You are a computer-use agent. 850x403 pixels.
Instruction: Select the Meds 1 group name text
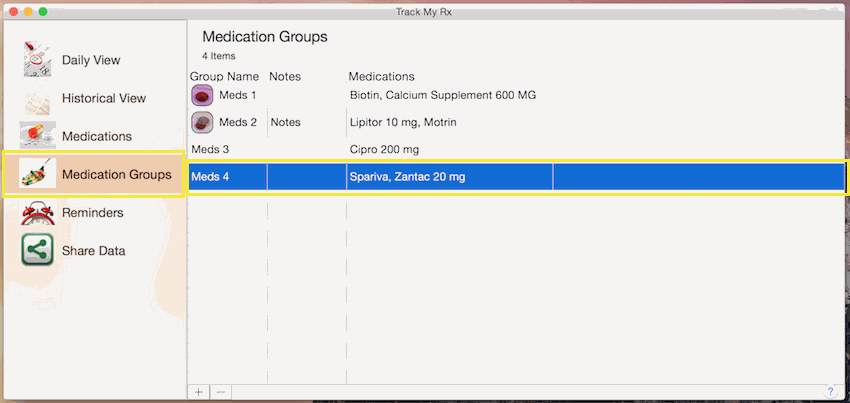click(x=238, y=95)
